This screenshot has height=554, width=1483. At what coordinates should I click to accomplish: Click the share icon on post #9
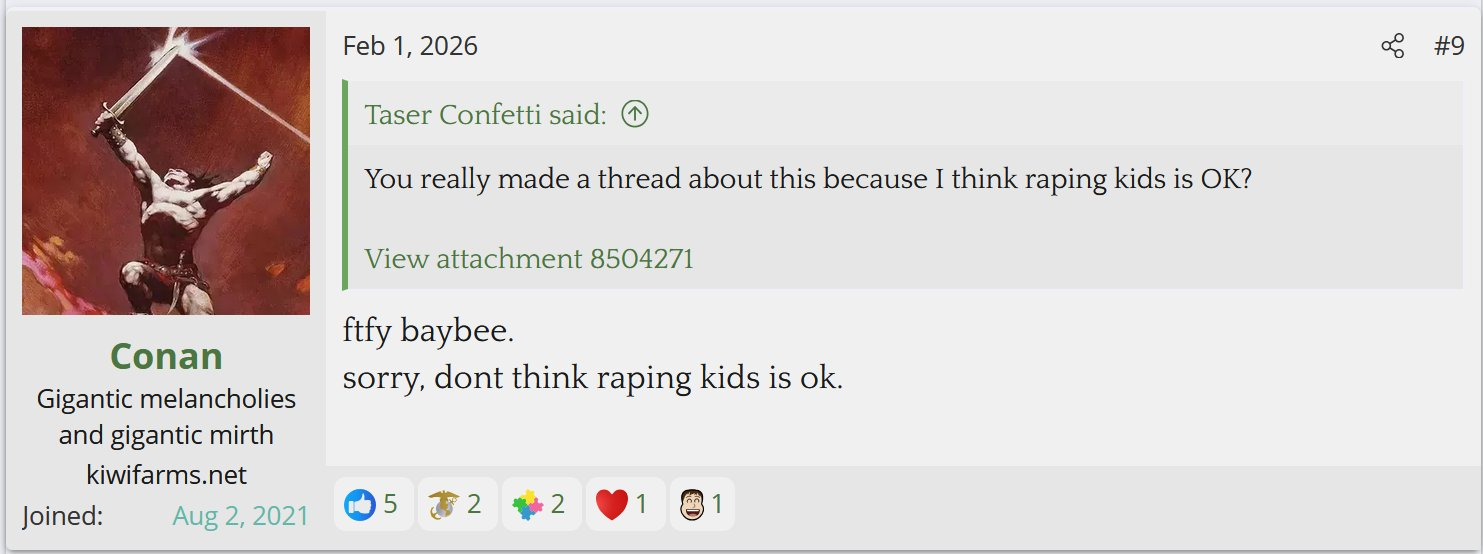coord(1392,46)
